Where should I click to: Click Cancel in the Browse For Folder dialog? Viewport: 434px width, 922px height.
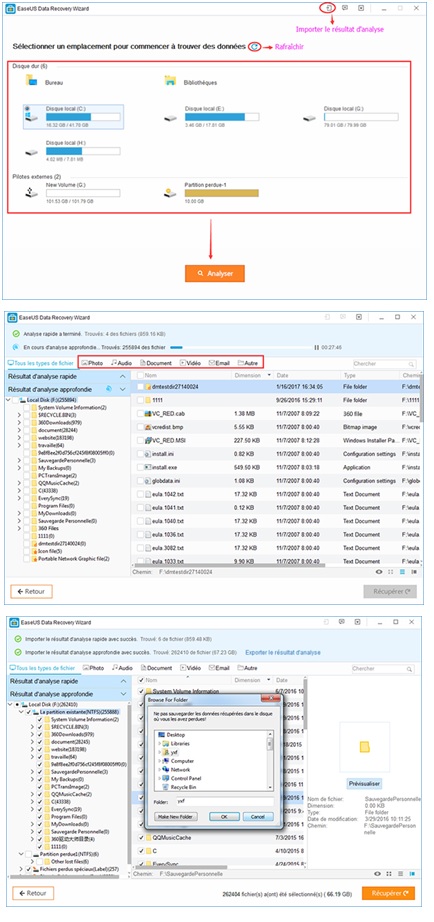258,816
